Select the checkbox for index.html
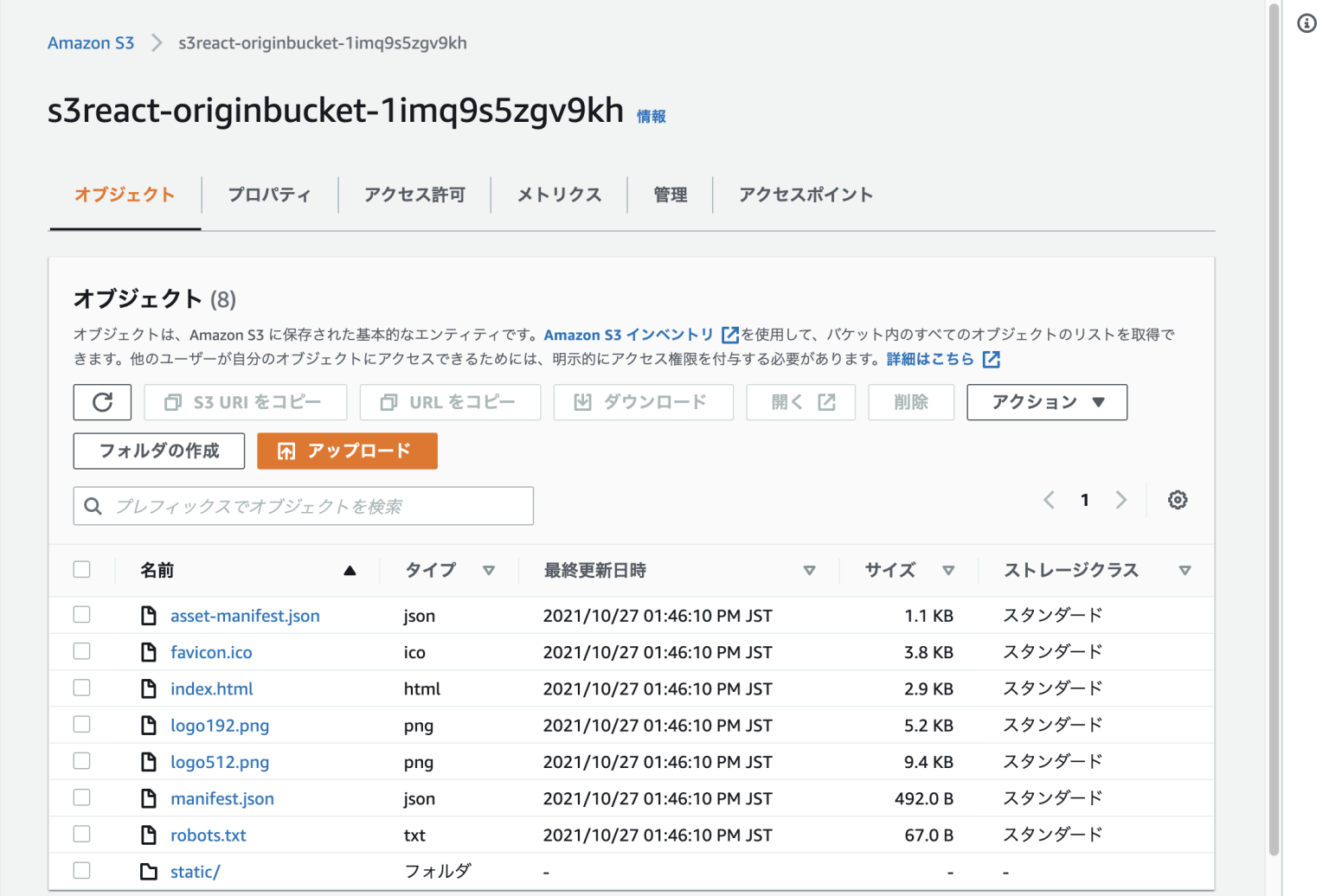 tap(81, 688)
